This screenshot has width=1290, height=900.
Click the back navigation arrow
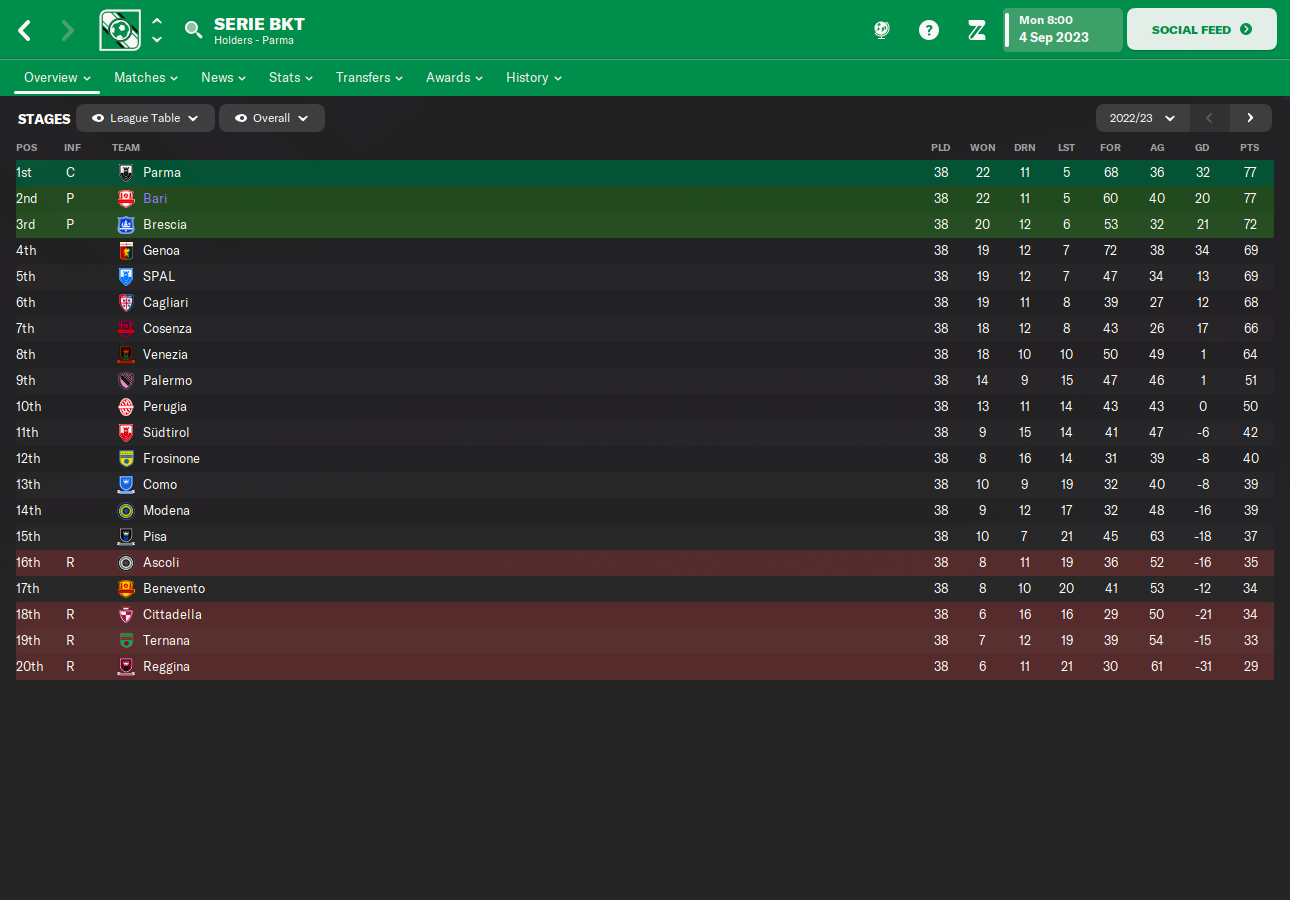(25, 30)
